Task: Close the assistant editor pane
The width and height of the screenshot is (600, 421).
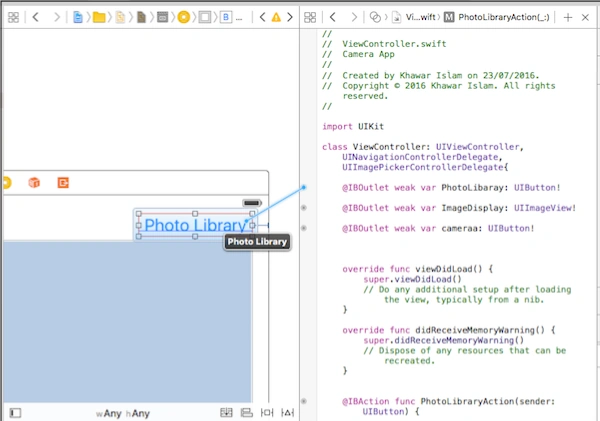Action: [x=585, y=17]
